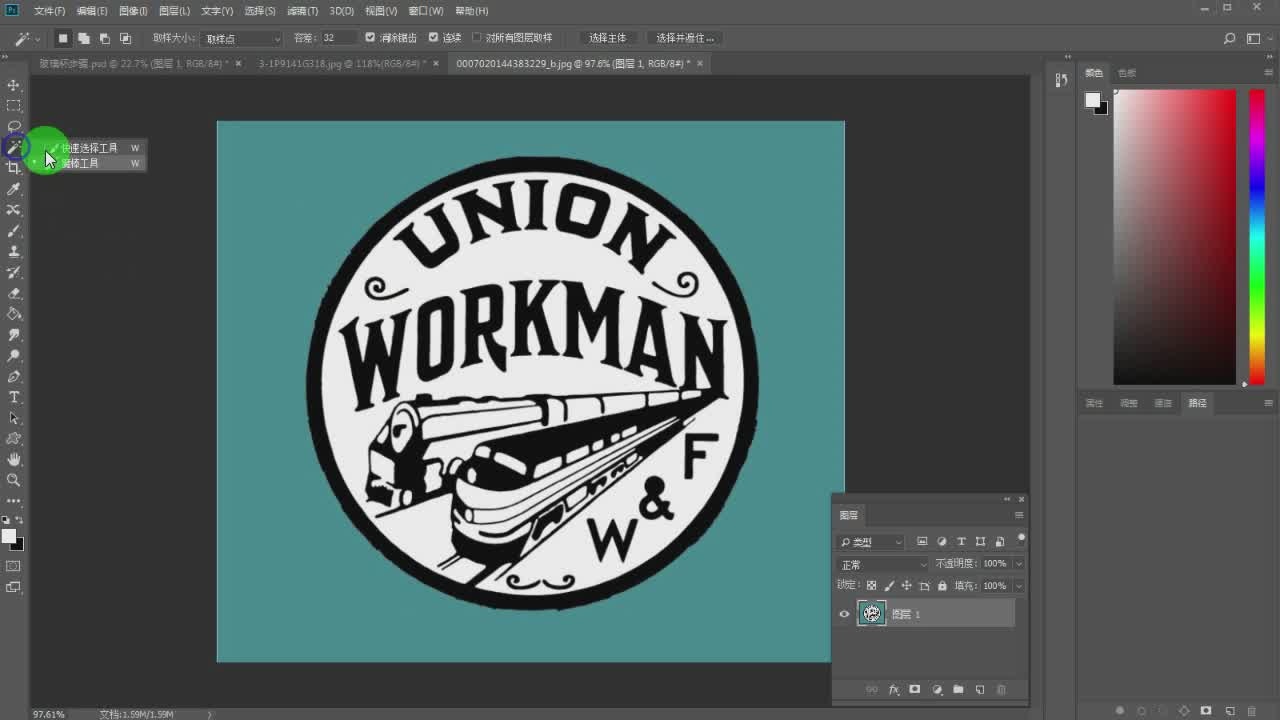Click New Selection mode icon
The image size is (1280, 720).
(62, 38)
